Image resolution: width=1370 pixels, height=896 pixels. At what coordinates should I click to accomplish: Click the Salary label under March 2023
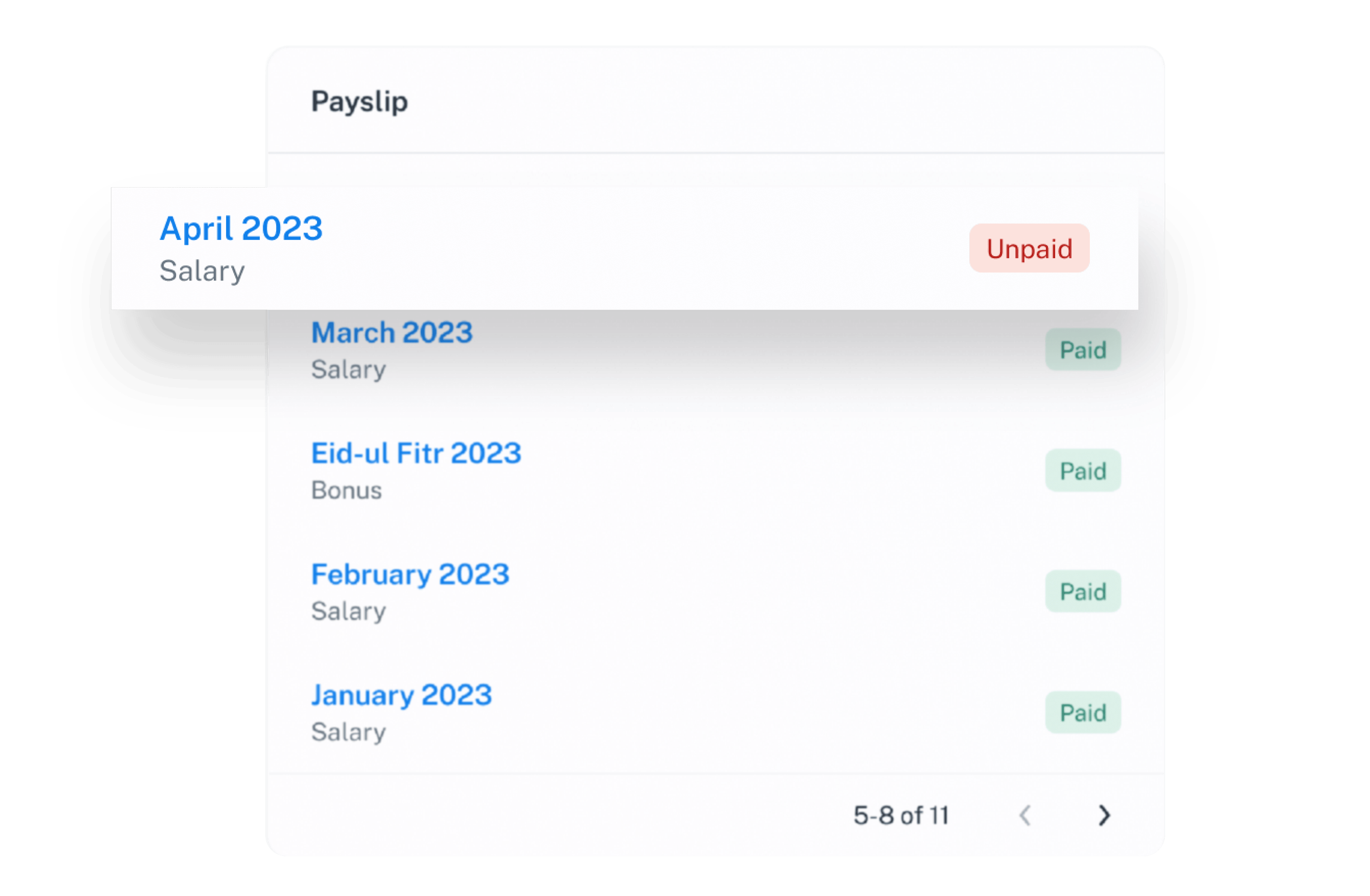click(x=348, y=369)
